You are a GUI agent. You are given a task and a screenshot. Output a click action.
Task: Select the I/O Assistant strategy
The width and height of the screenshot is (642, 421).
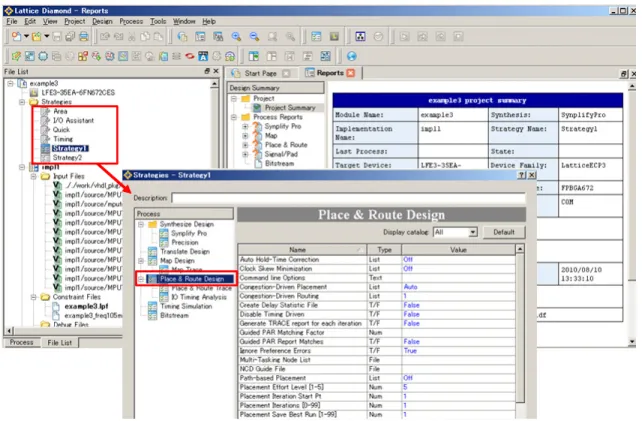click(x=73, y=120)
